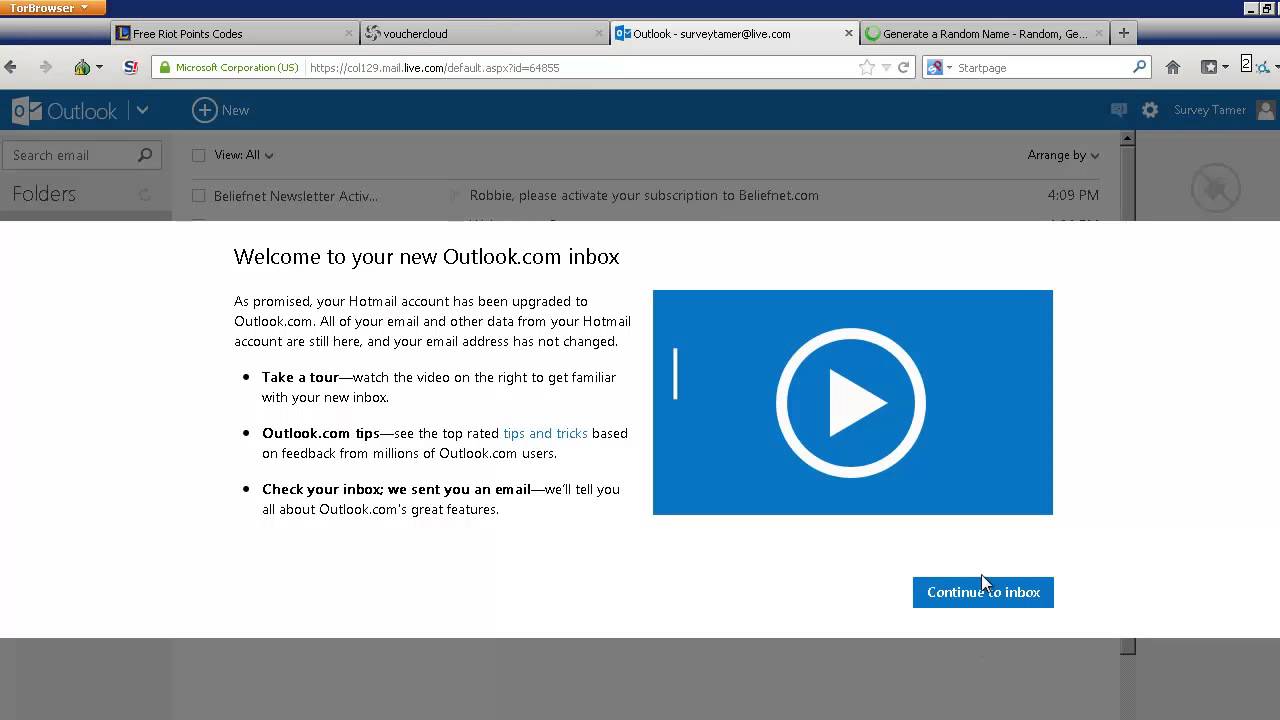This screenshot has width=1280, height=720.
Task: Minimize the TorBrowser window
Action: point(1251,8)
